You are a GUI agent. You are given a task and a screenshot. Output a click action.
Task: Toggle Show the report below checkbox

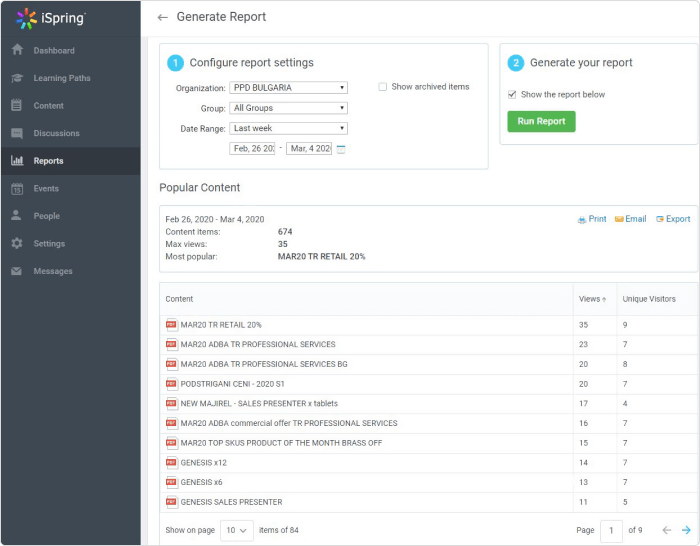513,95
